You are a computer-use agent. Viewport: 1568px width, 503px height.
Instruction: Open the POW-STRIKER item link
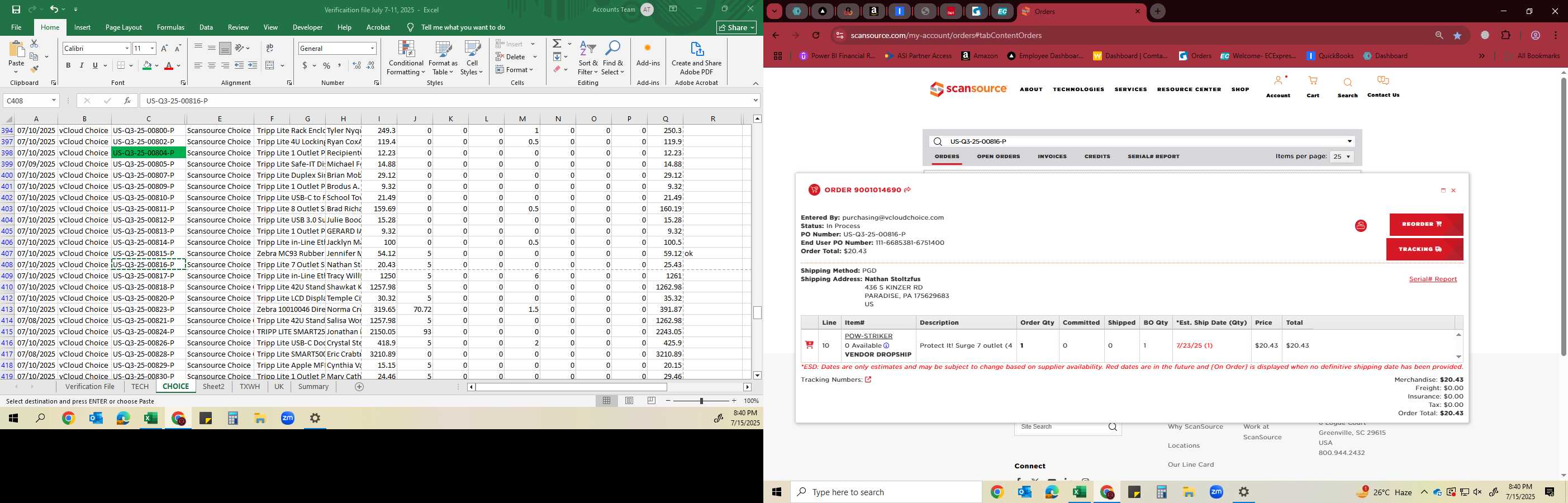868,336
